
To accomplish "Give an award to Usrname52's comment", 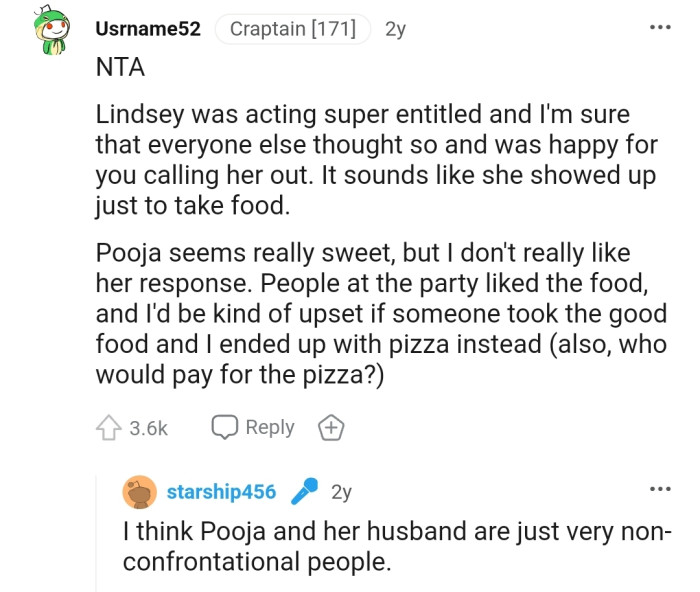I will click(331, 428).
